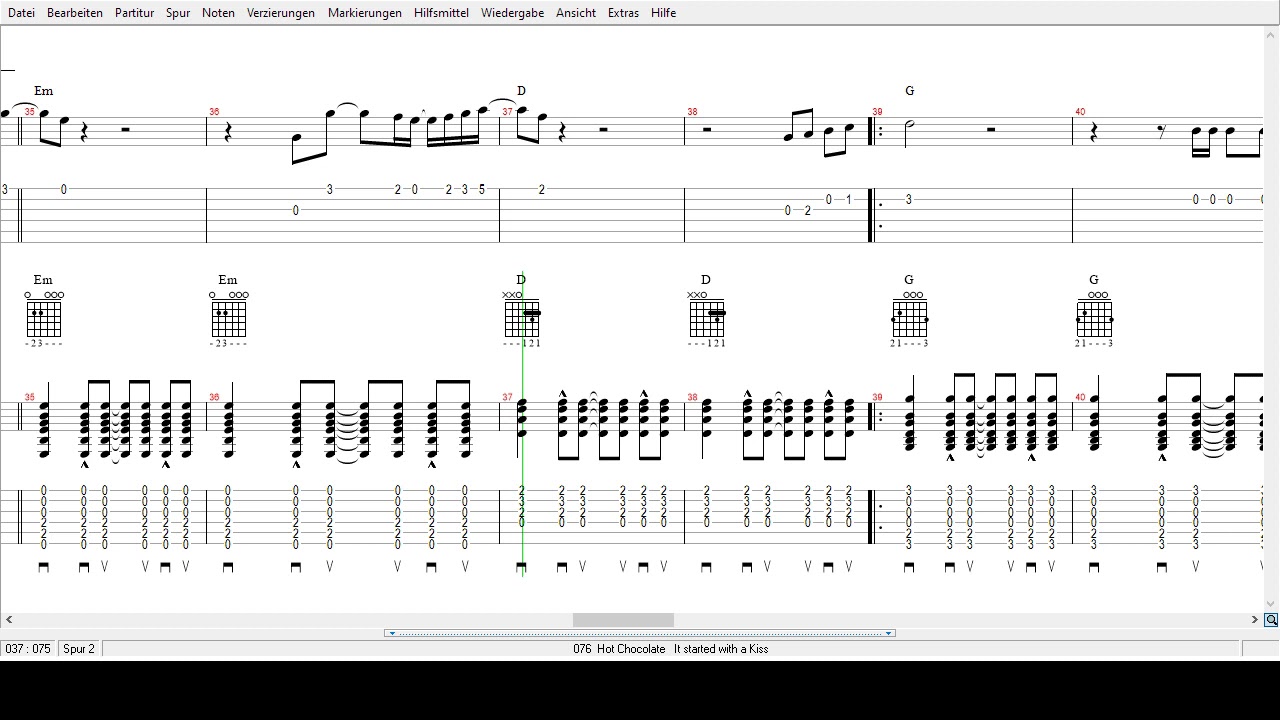Click the G chord name above the top staff

point(909,91)
